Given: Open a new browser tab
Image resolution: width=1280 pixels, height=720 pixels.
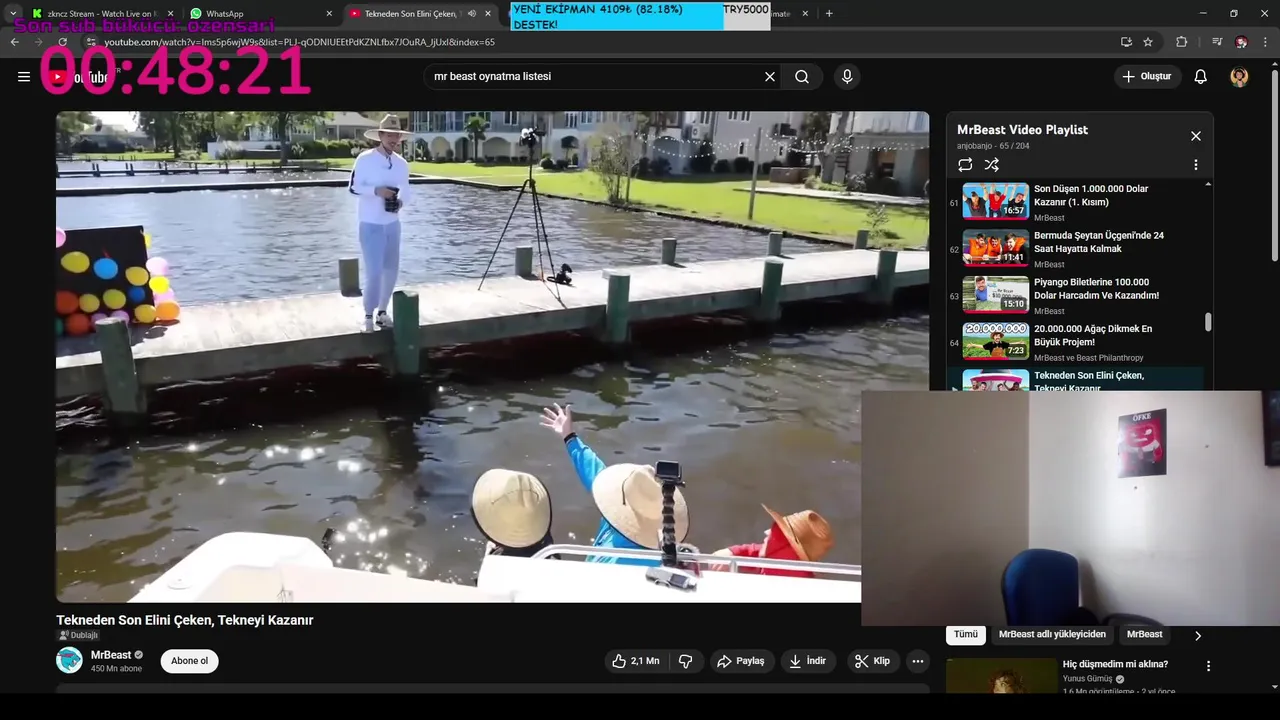Looking at the screenshot, I should click(829, 14).
